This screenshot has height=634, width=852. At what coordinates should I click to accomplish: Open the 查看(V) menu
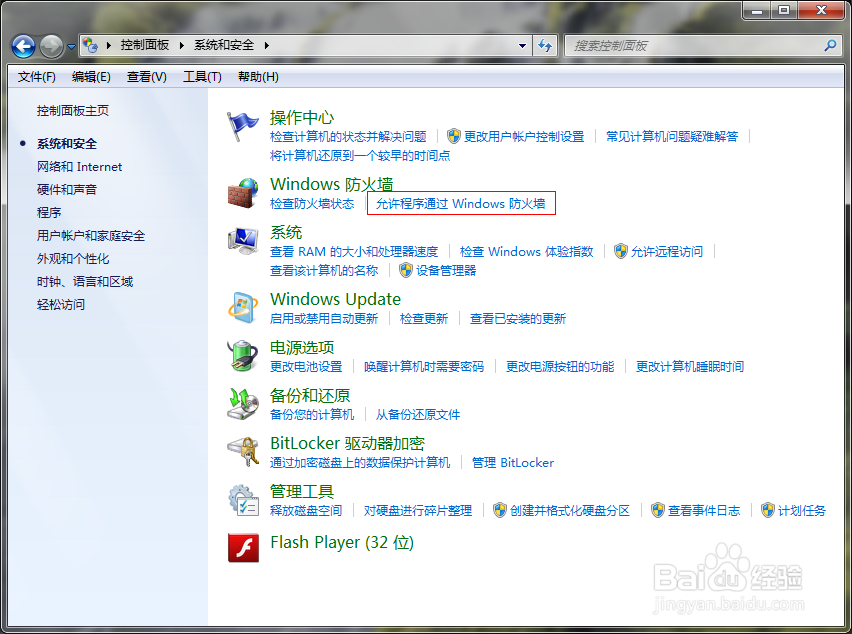tap(147, 77)
